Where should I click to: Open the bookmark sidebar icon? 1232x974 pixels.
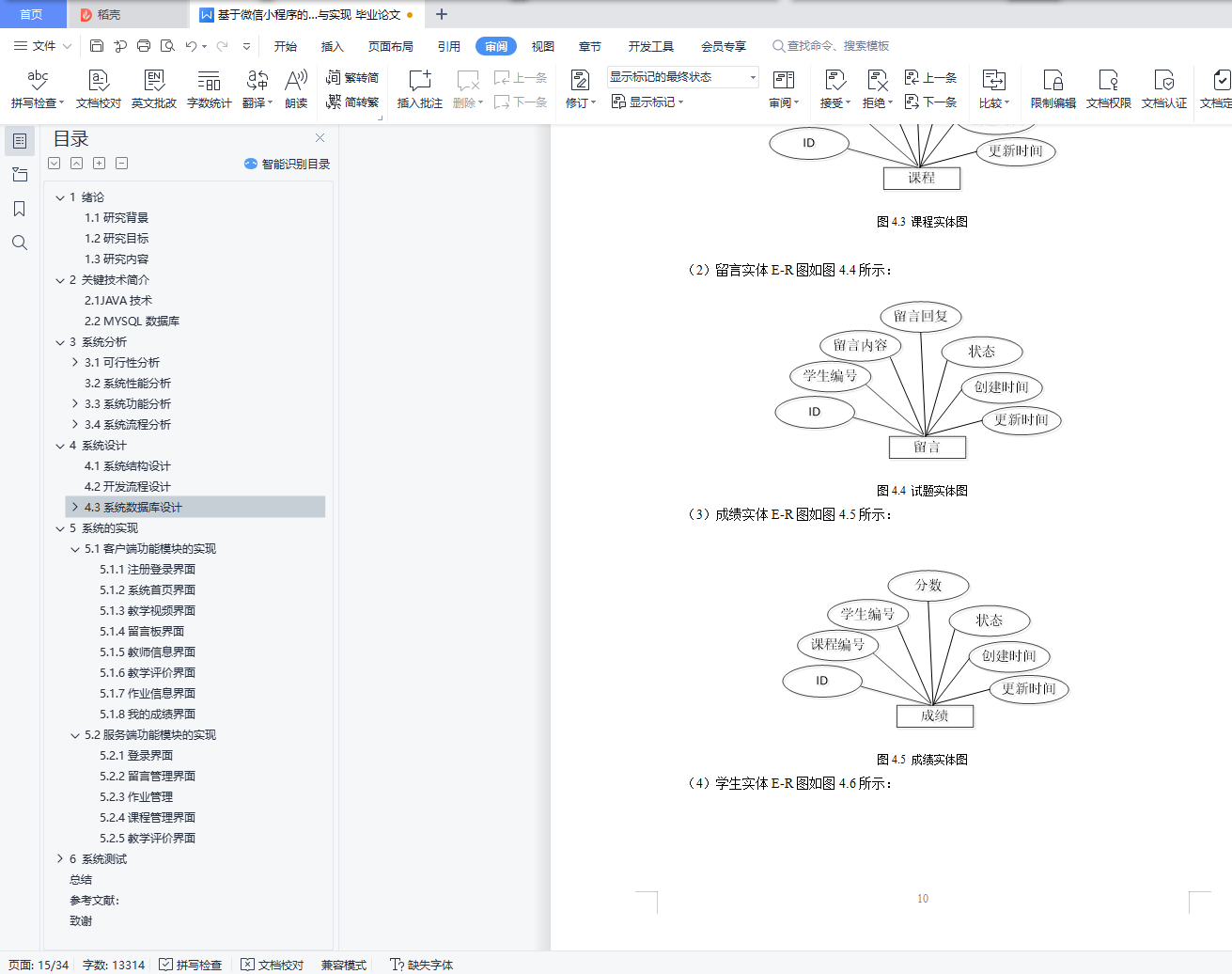click(x=19, y=209)
